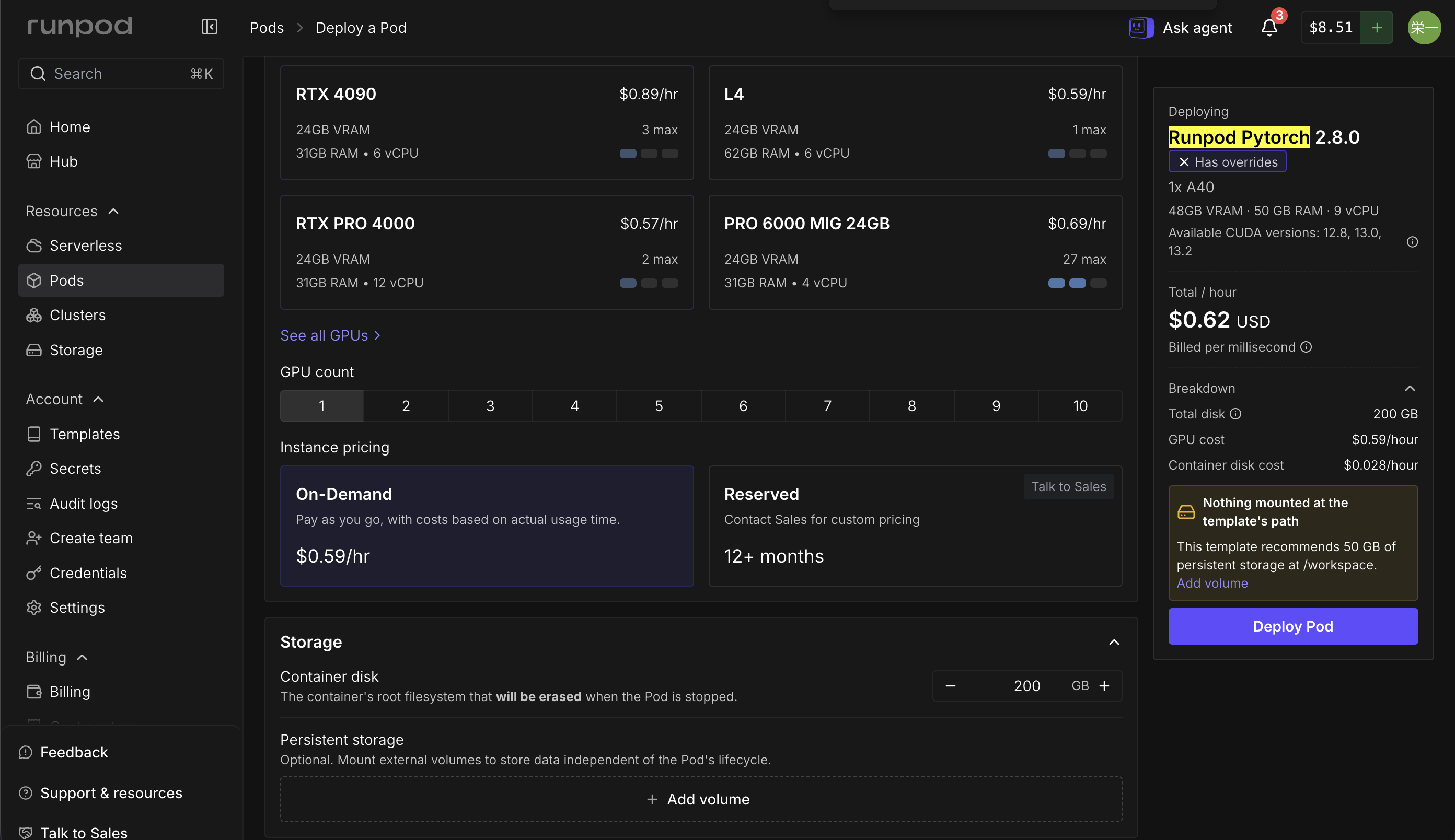Viewport: 1455px width, 840px height.
Task: Open Storage page in sidebar
Action: pyautogui.click(x=121, y=350)
